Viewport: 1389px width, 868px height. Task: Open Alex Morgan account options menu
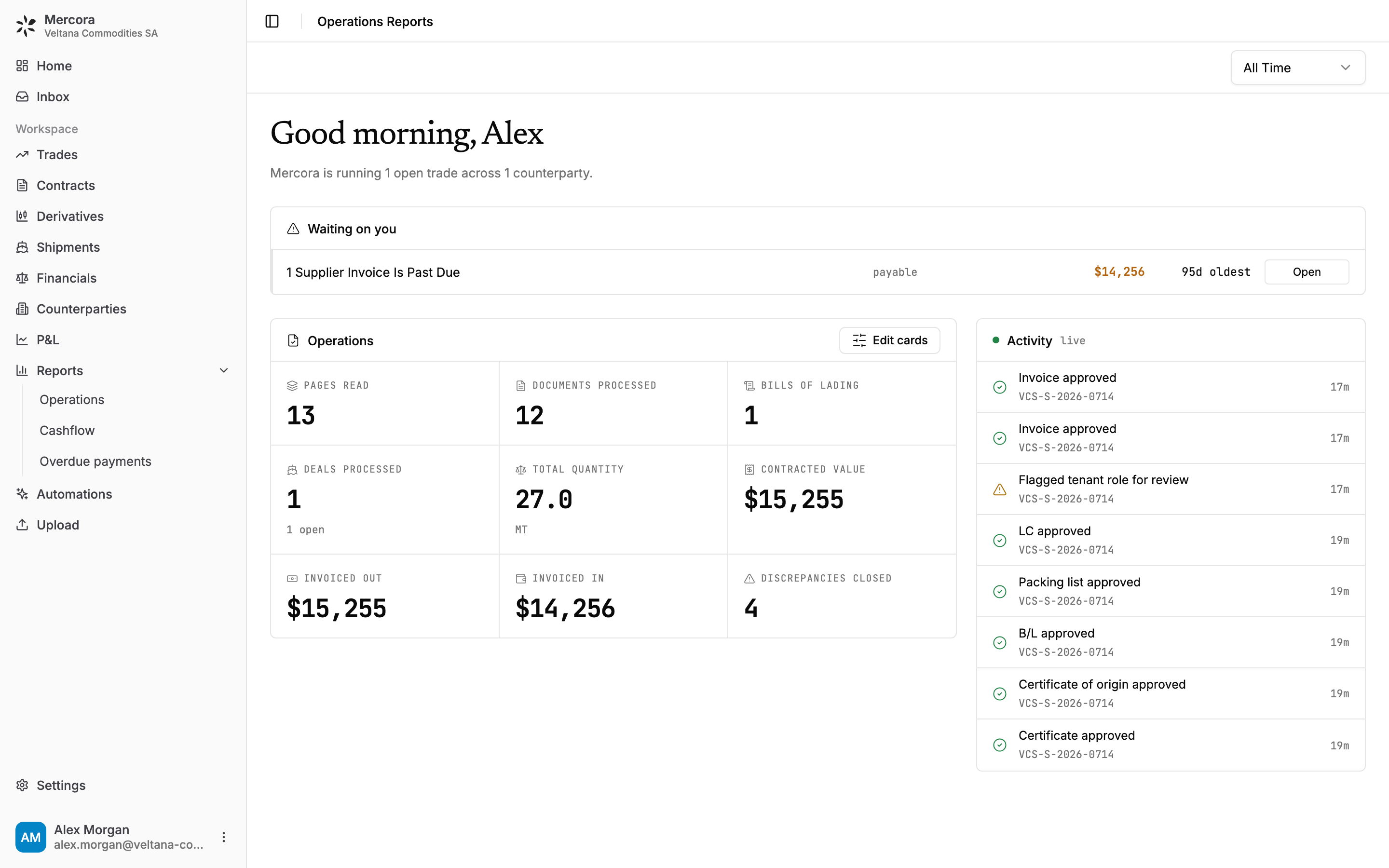point(224,837)
